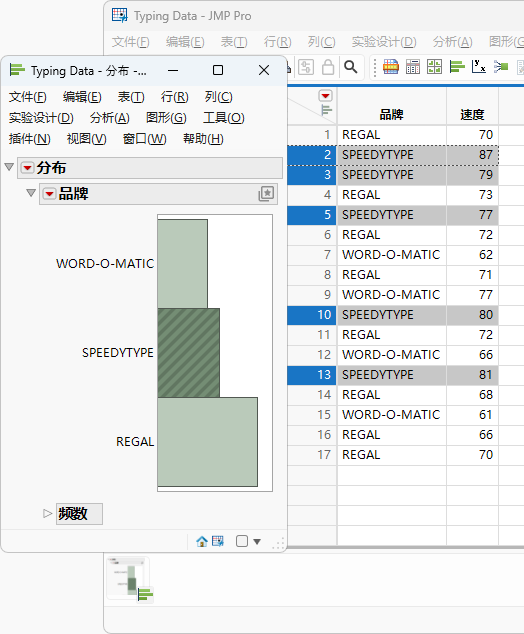Viewport: 524px width, 634px height.
Task: Open the dropdown arrow beside the status bar checkbox
Action: [257, 541]
